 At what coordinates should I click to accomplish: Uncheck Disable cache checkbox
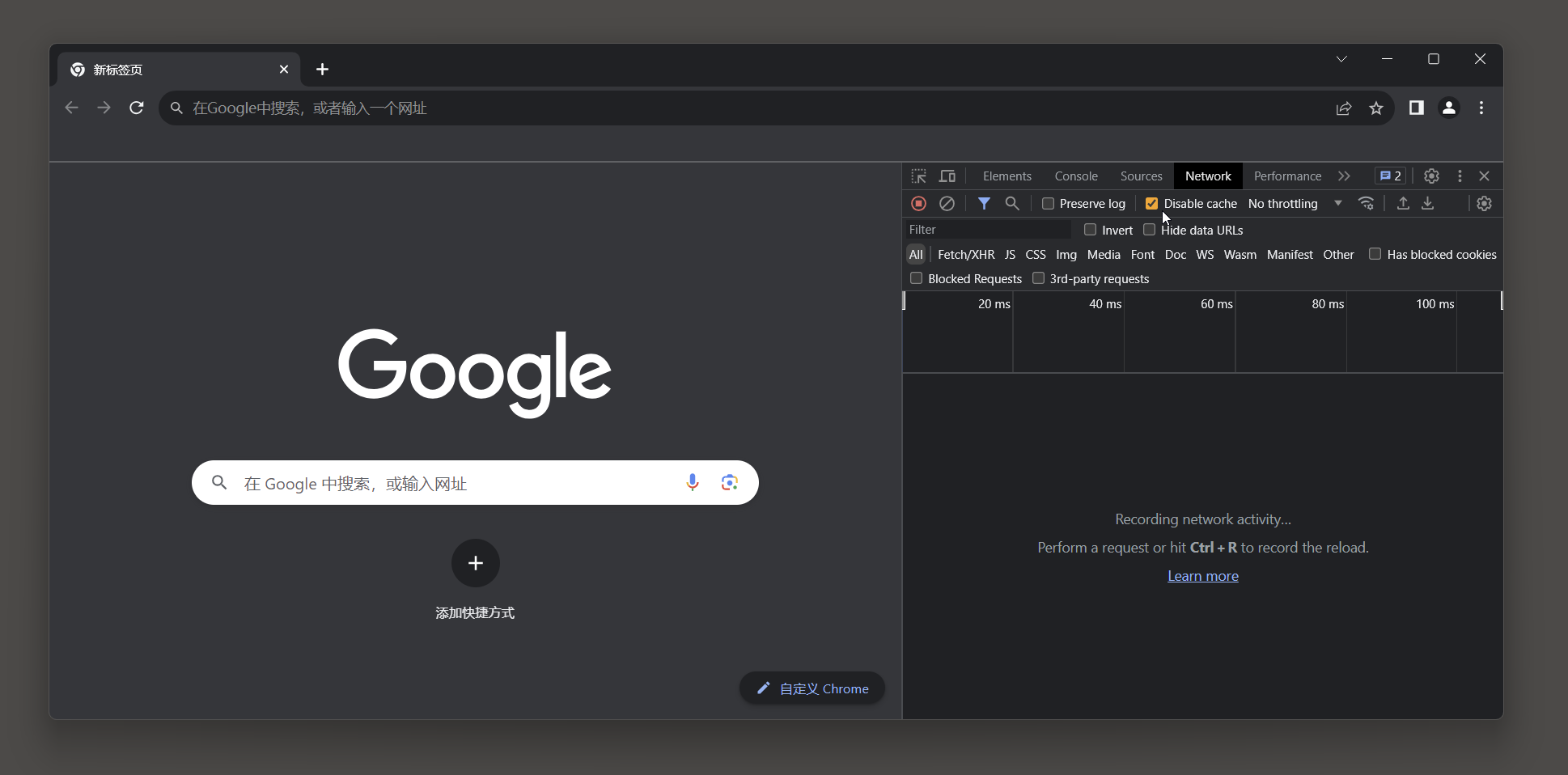(1151, 203)
